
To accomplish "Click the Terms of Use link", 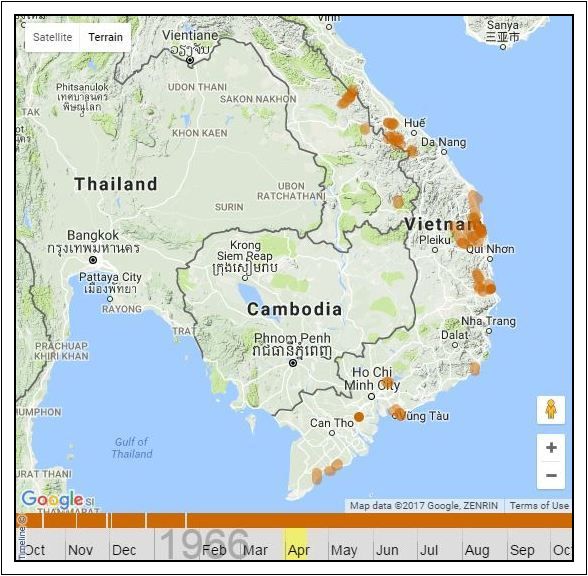I will point(539,506).
